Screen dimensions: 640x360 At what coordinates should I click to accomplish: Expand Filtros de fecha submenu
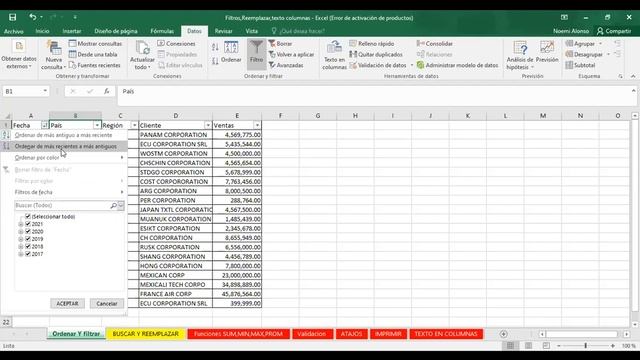69,192
